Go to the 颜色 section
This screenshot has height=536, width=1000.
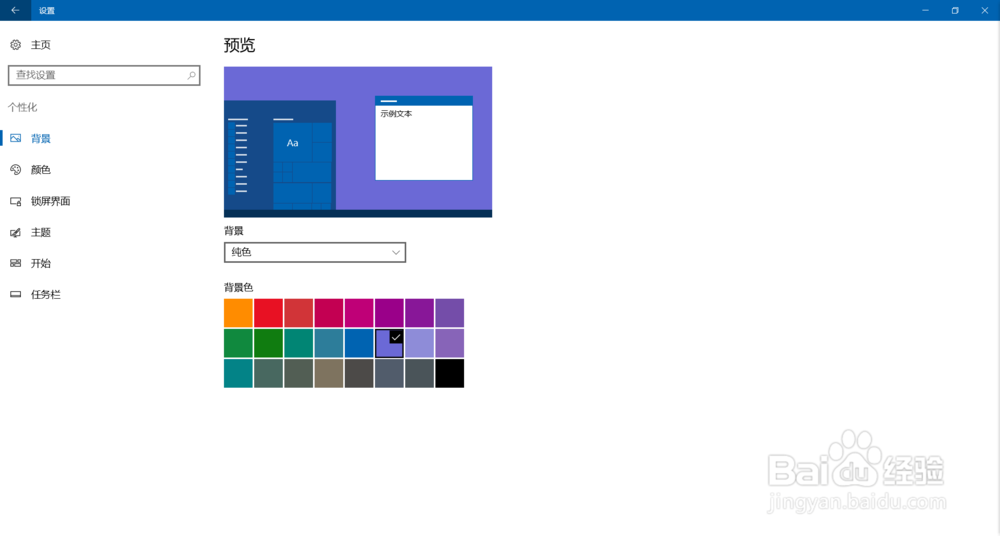coord(41,170)
